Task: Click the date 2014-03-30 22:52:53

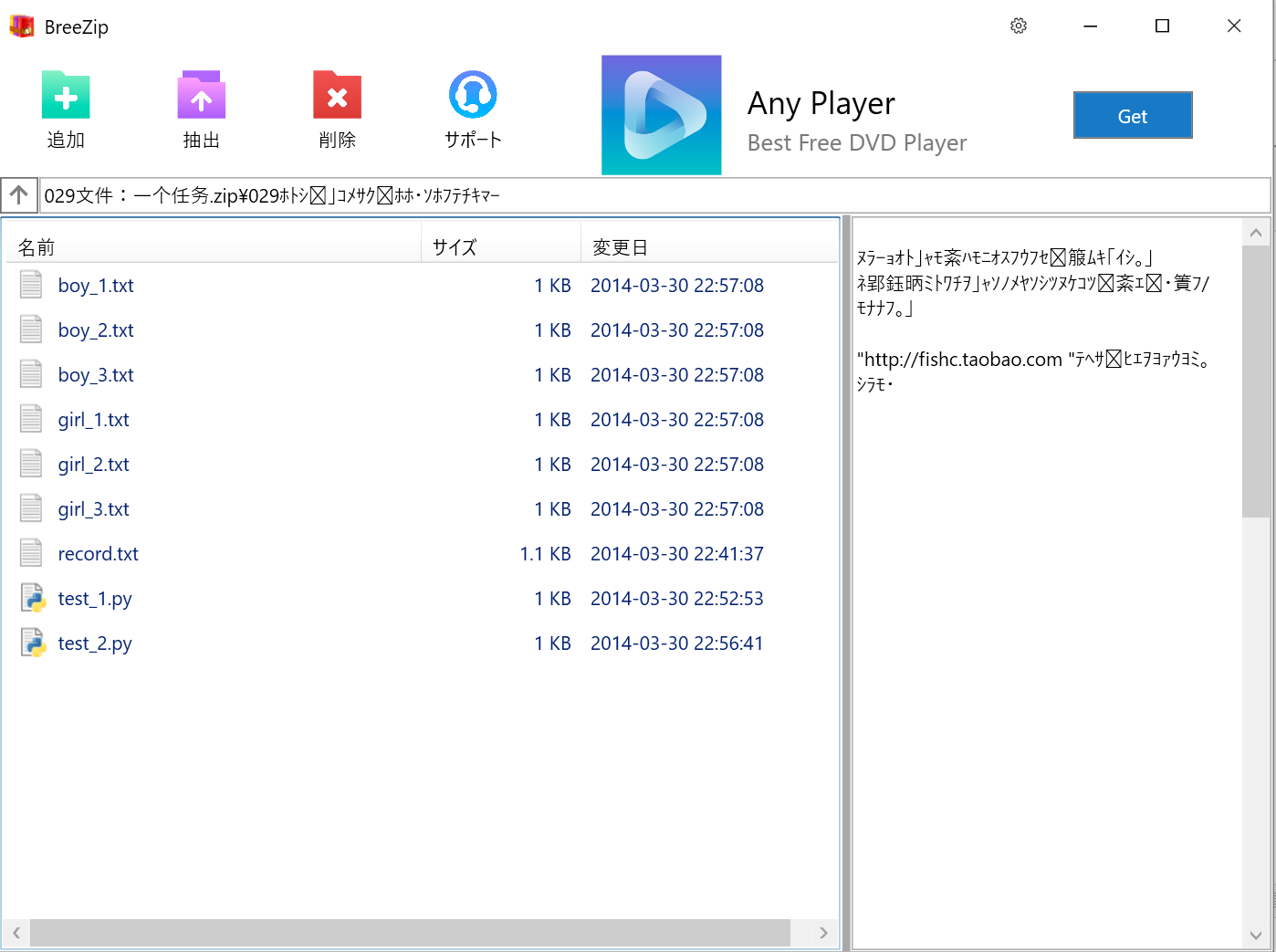Action: pyautogui.click(x=677, y=599)
